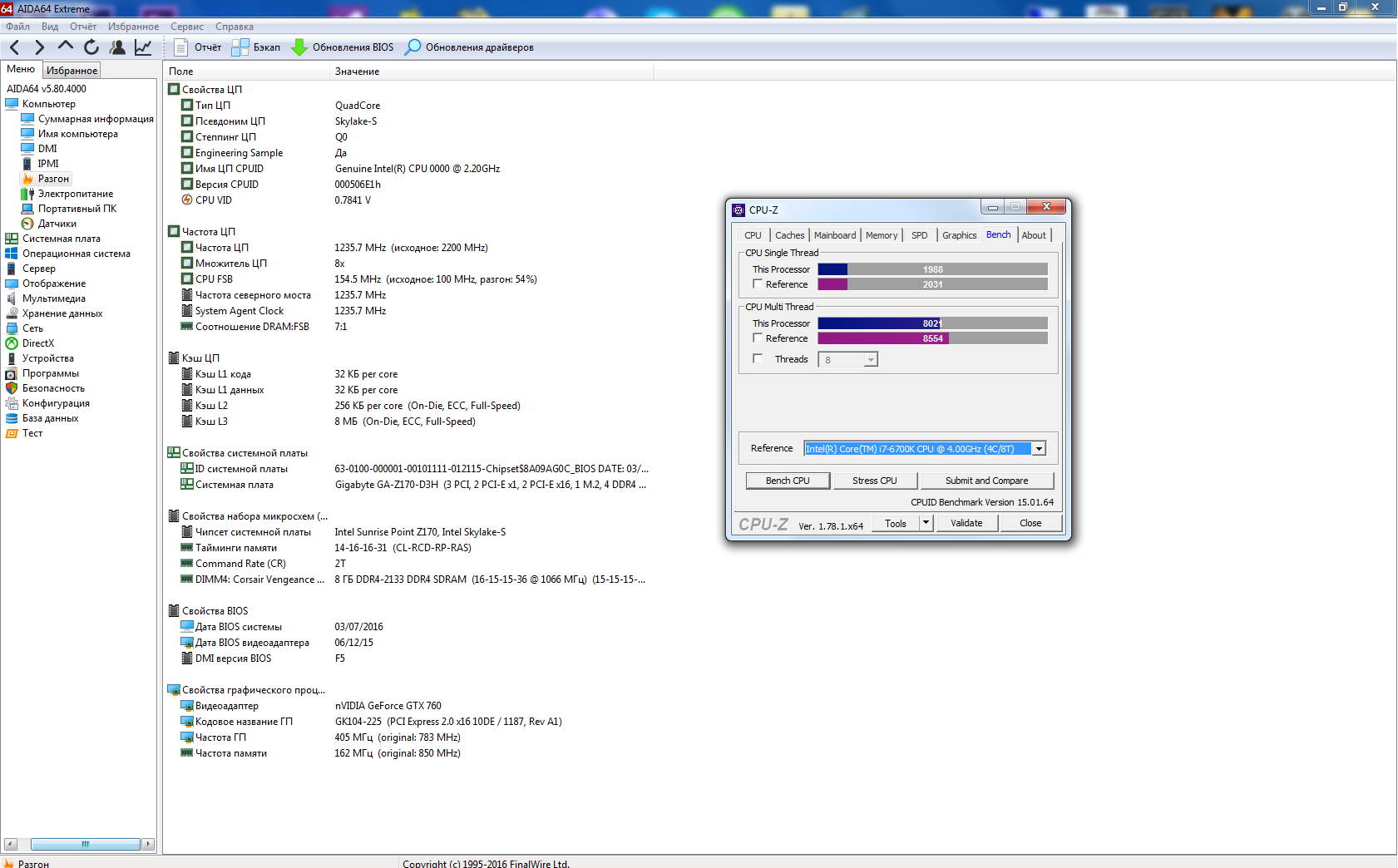The width and height of the screenshot is (1398, 868).
Task: Enable the Threads checkbox in CPU-Z
Action: point(758,359)
